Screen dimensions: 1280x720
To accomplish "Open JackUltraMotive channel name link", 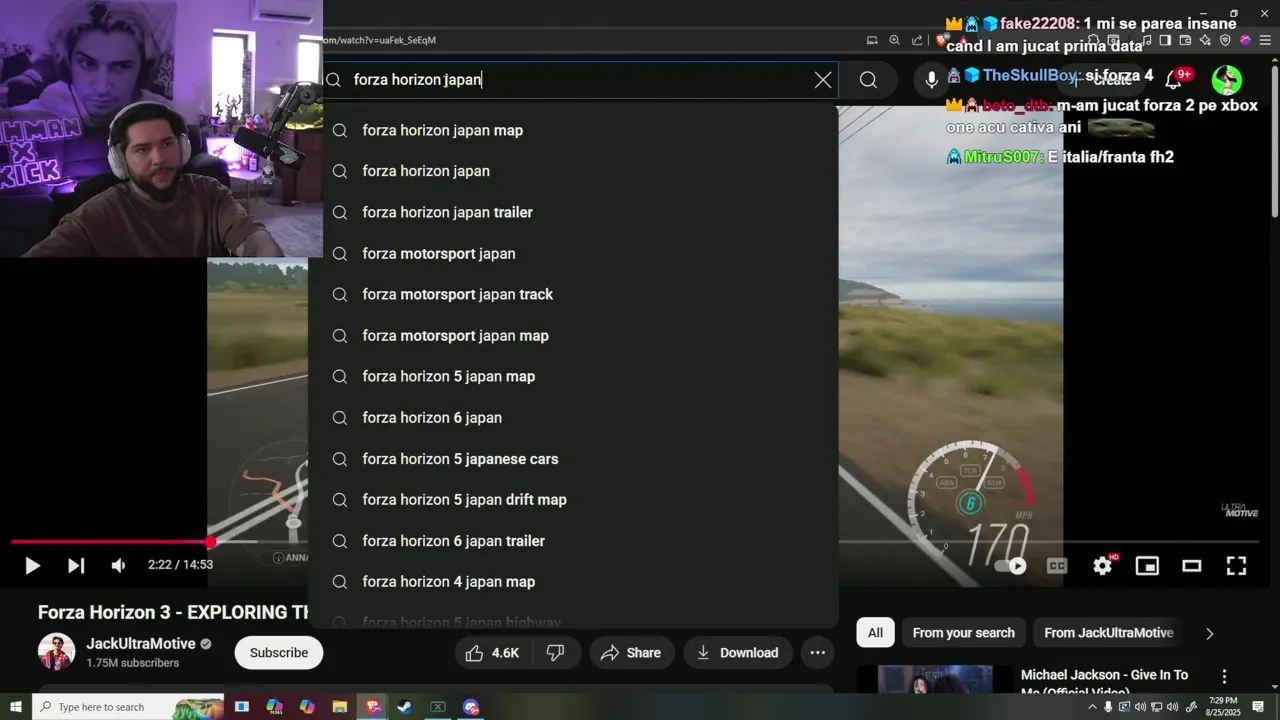I will pos(141,644).
